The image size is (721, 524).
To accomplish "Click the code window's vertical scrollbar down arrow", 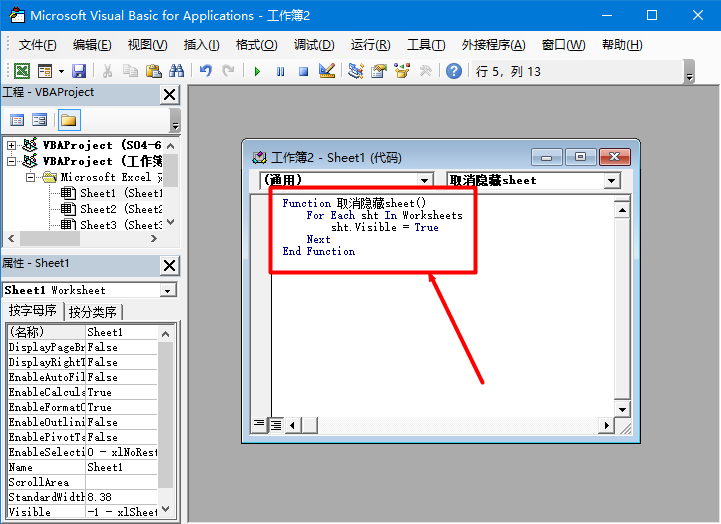I will tap(622, 410).
